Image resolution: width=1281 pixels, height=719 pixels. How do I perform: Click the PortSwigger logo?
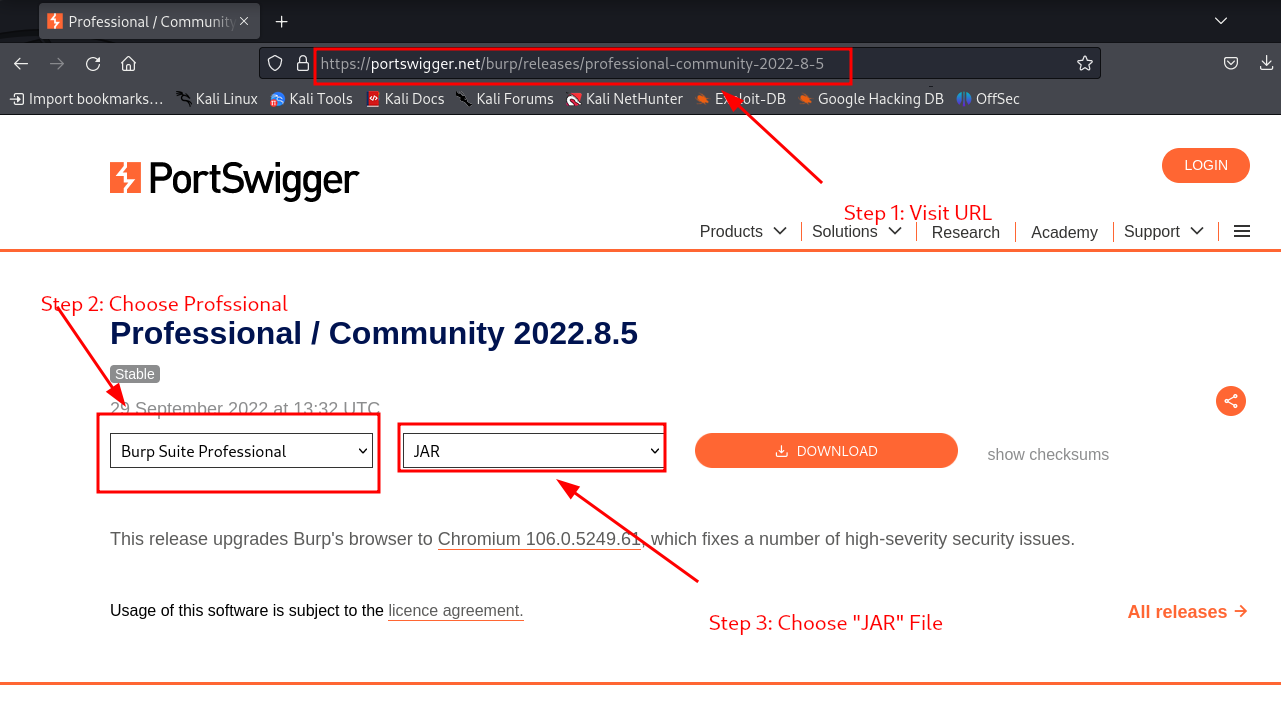[234, 180]
